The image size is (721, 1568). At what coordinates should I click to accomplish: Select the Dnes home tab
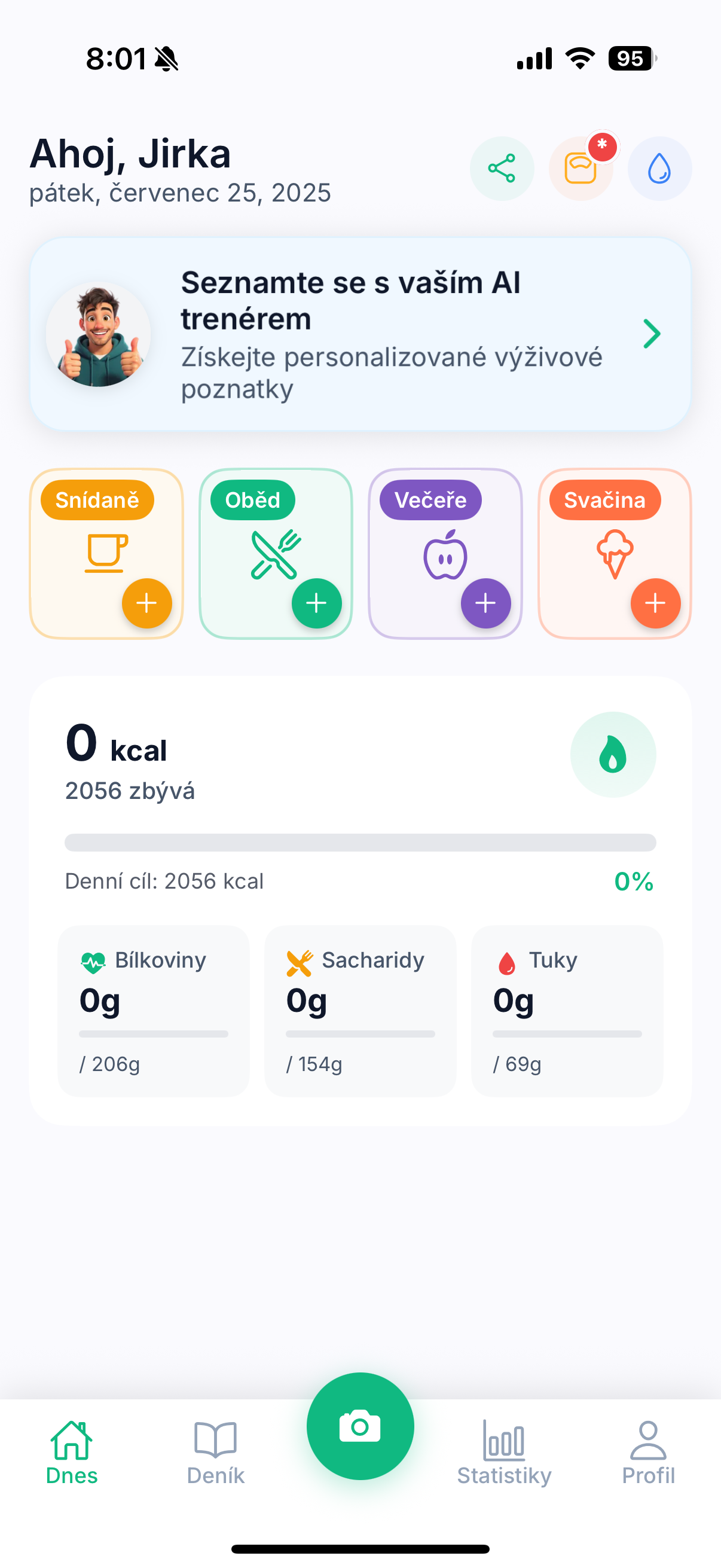pos(72,1453)
